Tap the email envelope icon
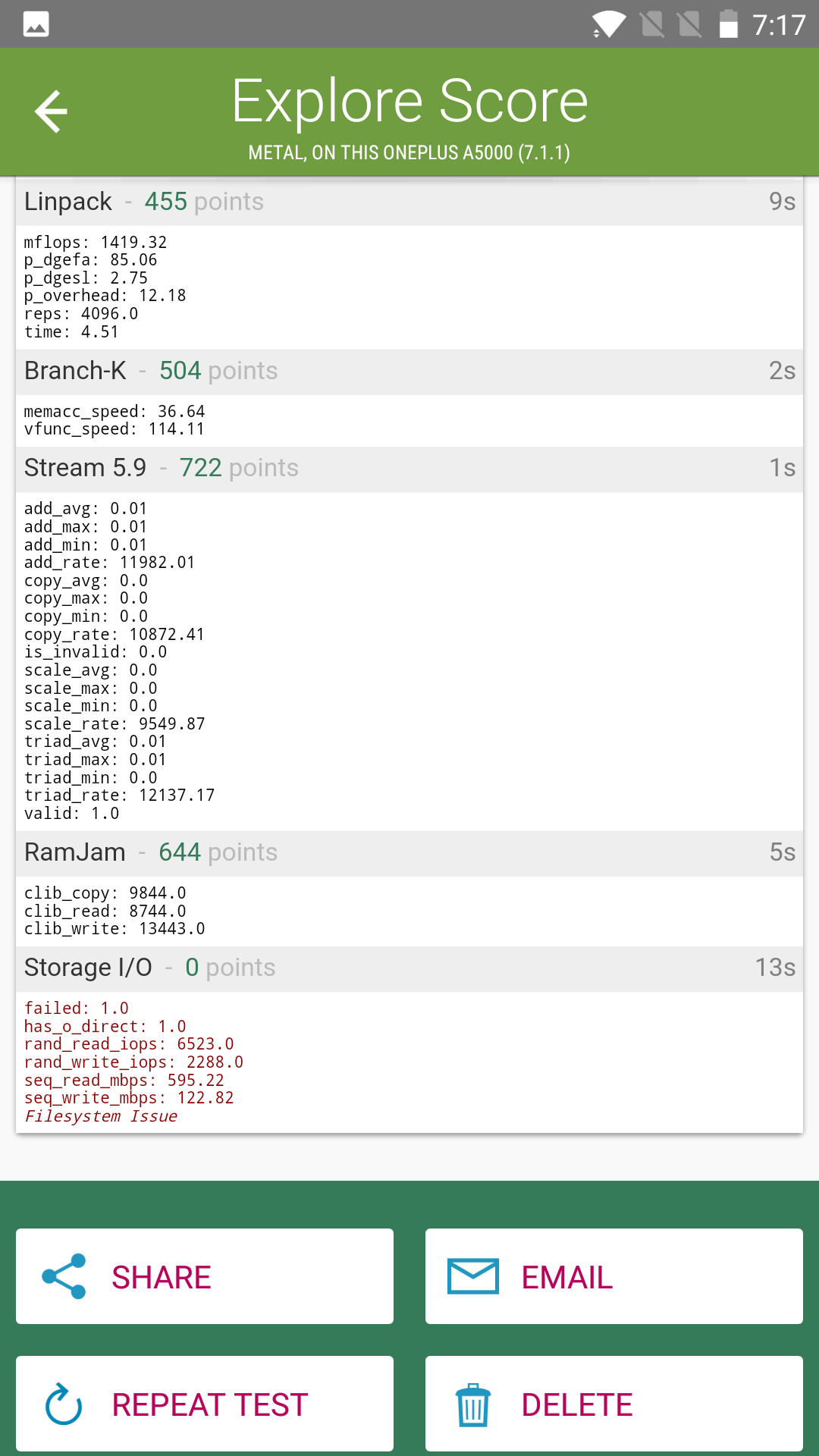Image resolution: width=819 pixels, height=1456 pixels. [x=473, y=1276]
